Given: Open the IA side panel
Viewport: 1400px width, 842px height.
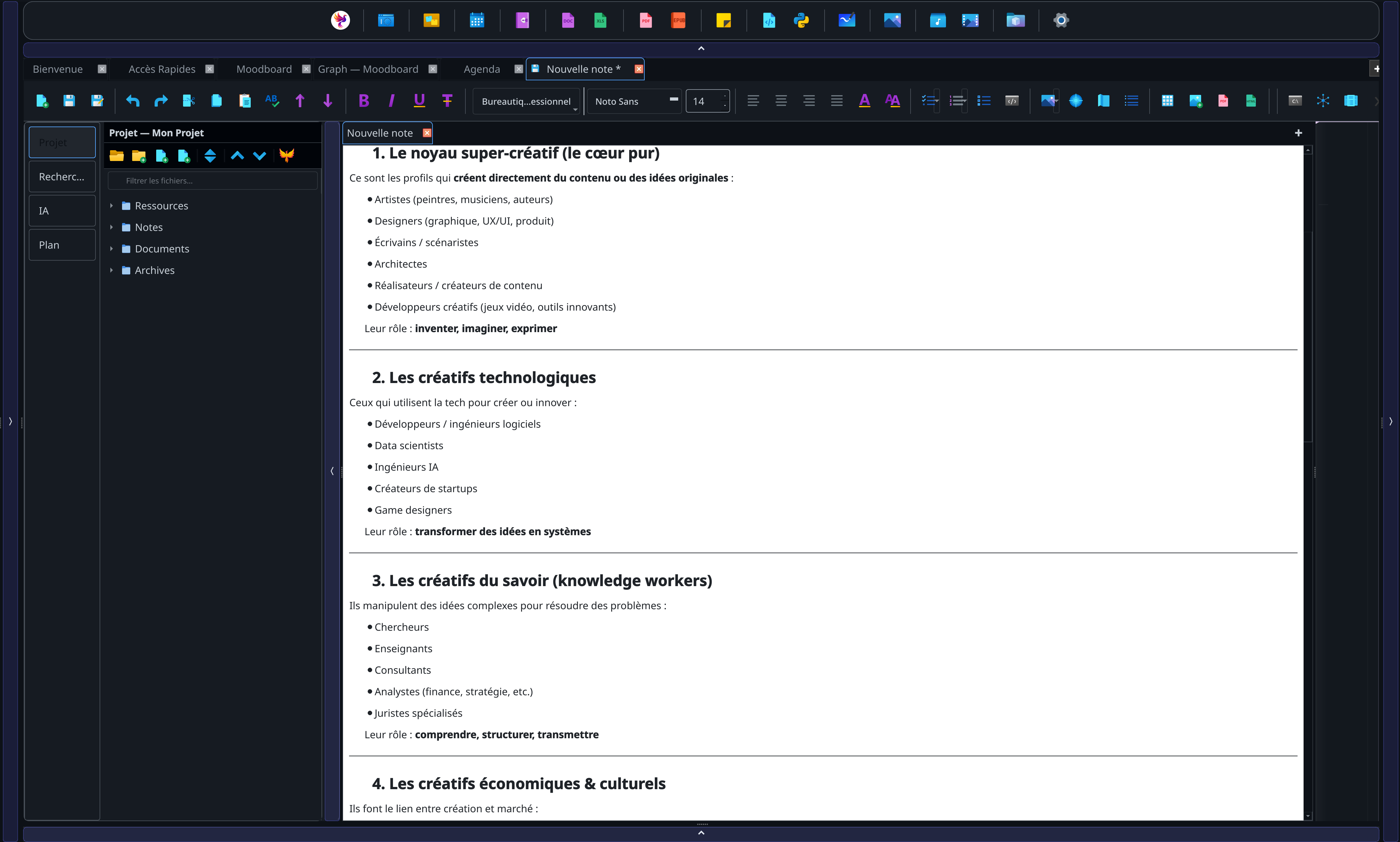Looking at the screenshot, I should tap(62, 211).
